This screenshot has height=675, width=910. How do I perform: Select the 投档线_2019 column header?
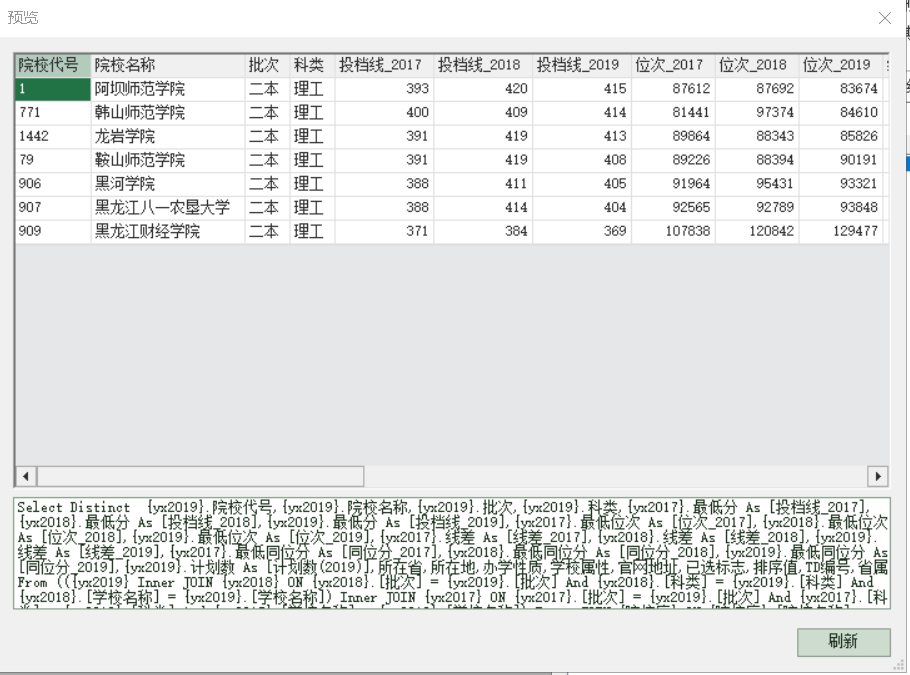(582, 65)
